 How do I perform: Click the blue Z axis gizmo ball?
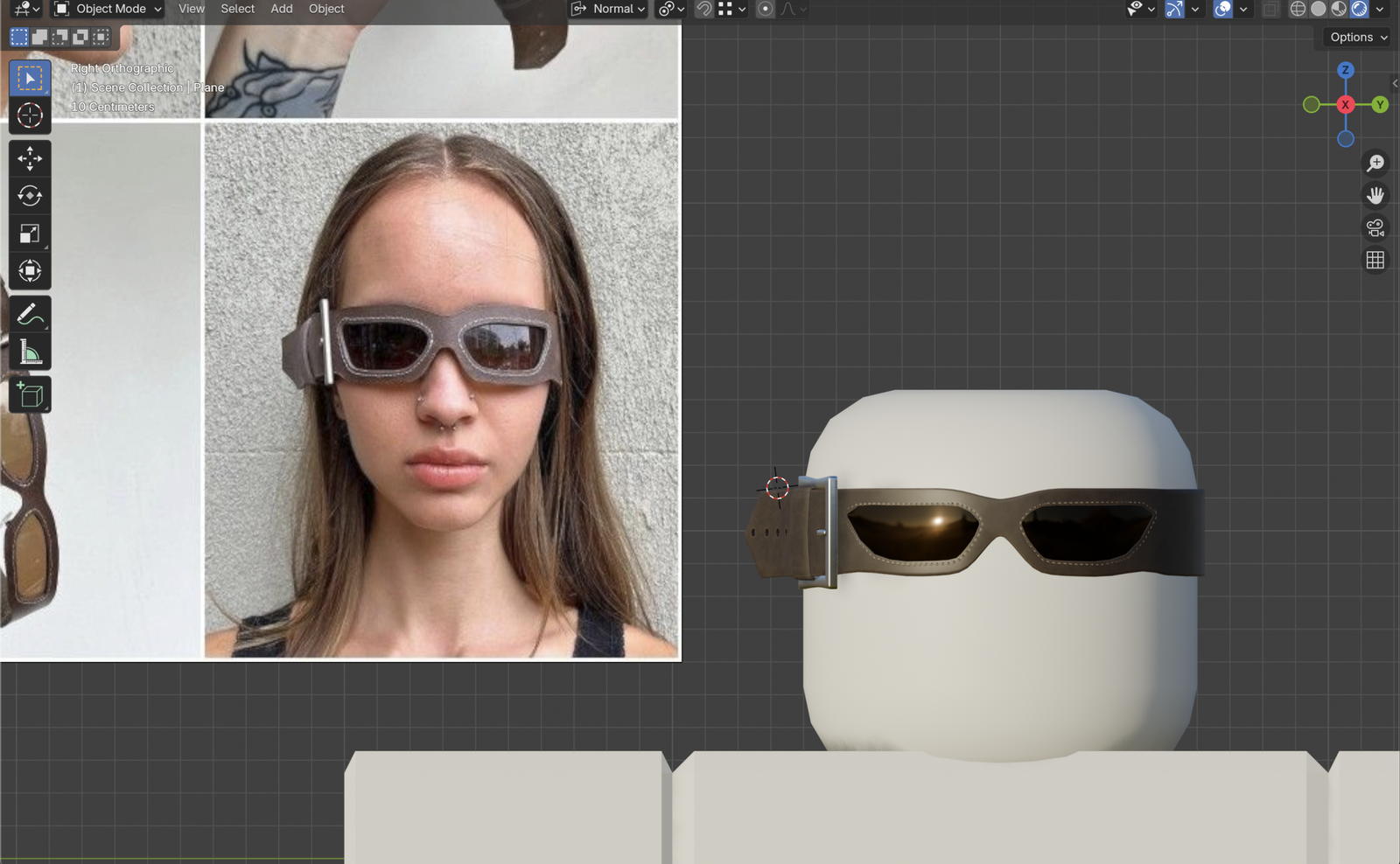click(1346, 70)
